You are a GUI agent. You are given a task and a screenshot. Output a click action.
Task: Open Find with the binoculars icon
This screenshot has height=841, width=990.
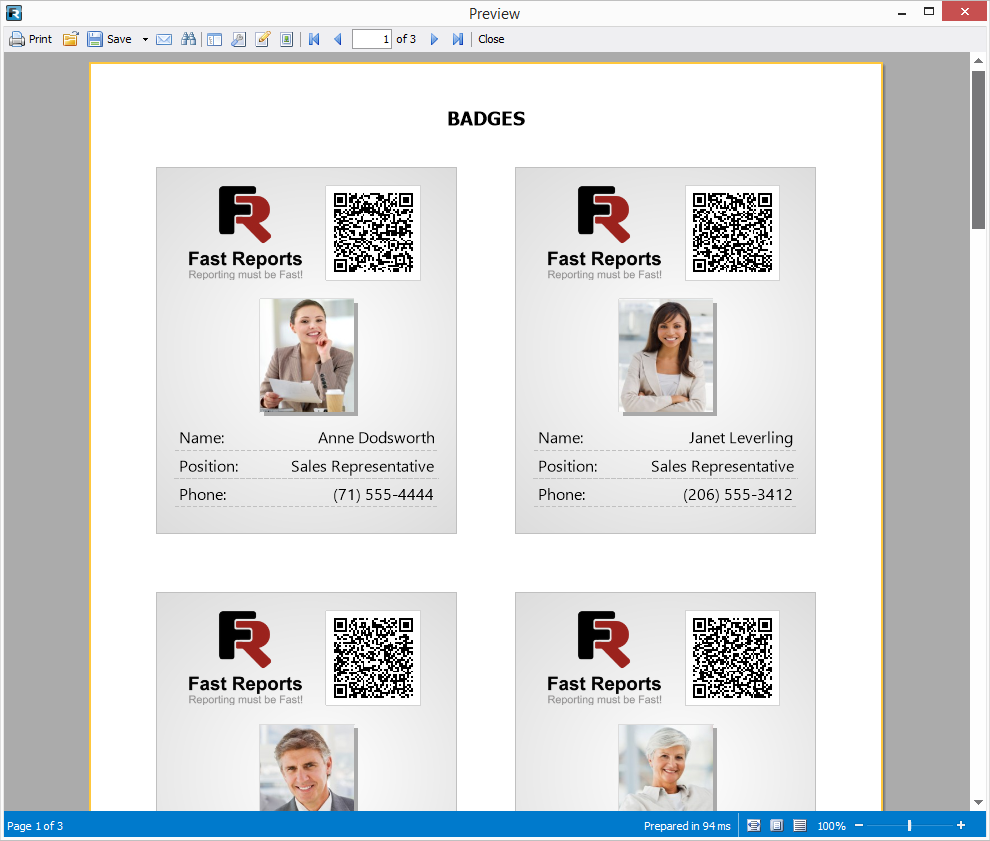tap(189, 39)
